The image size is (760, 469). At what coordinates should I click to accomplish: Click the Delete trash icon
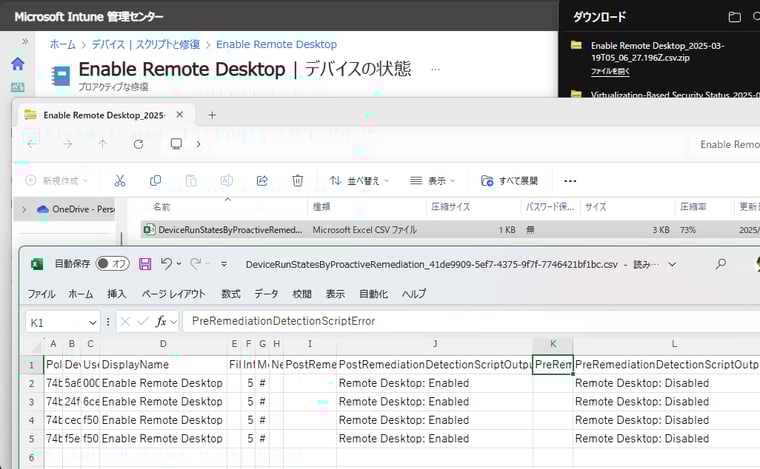pyautogui.click(x=298, y=181)
